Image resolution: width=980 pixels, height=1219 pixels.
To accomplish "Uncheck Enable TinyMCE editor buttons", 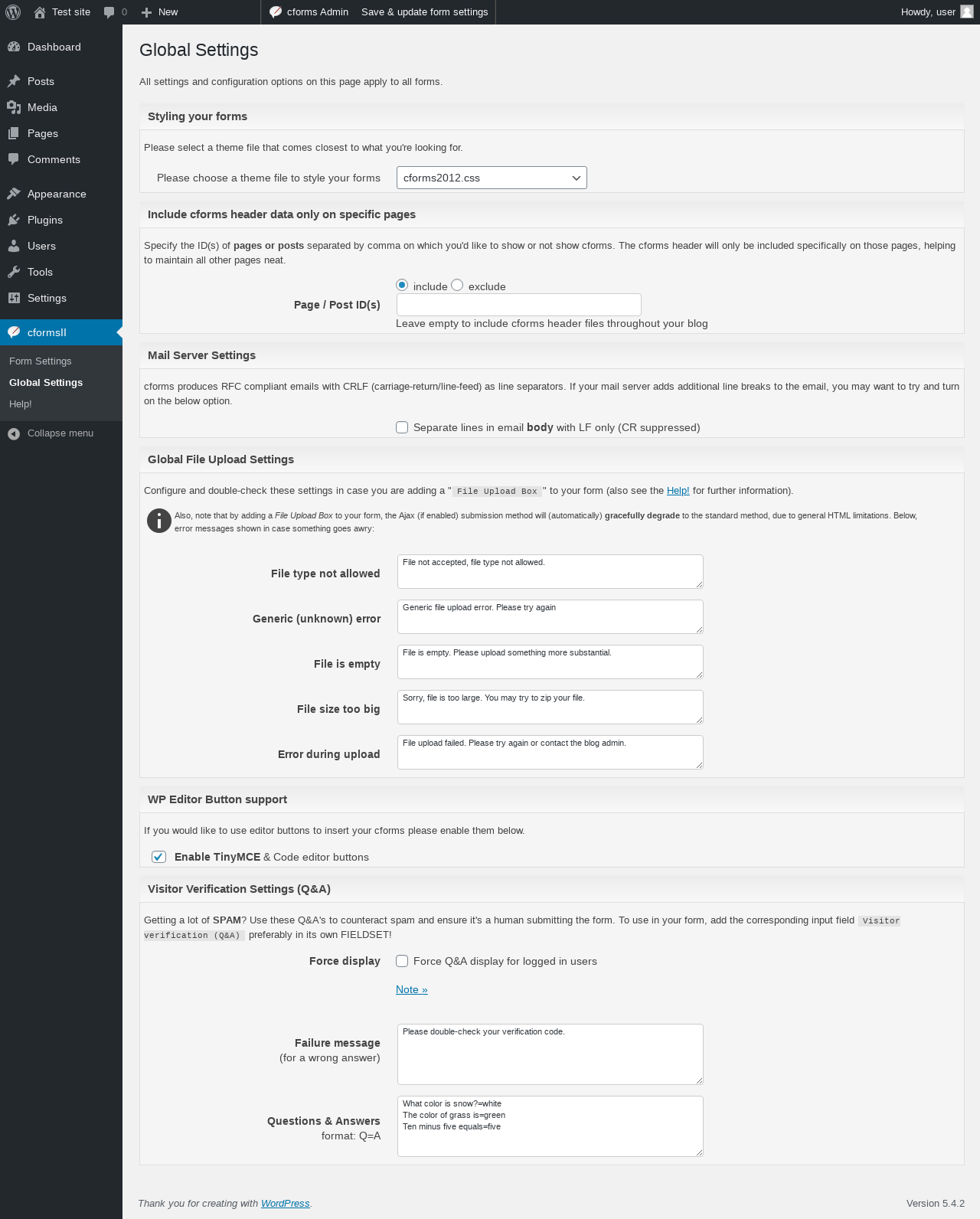I will 158,857.
